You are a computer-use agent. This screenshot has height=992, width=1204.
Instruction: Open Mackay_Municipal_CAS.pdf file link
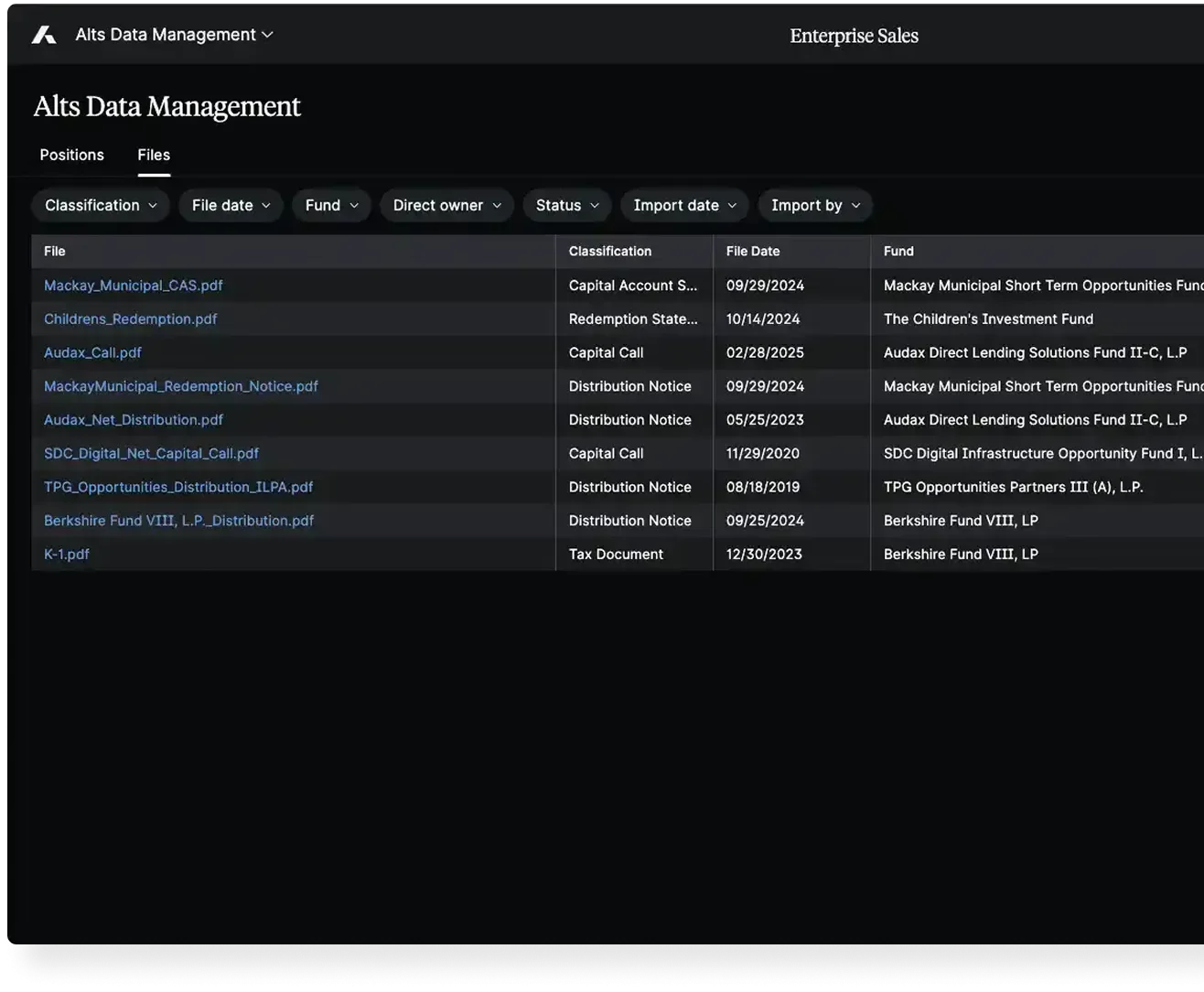(134, 286)
